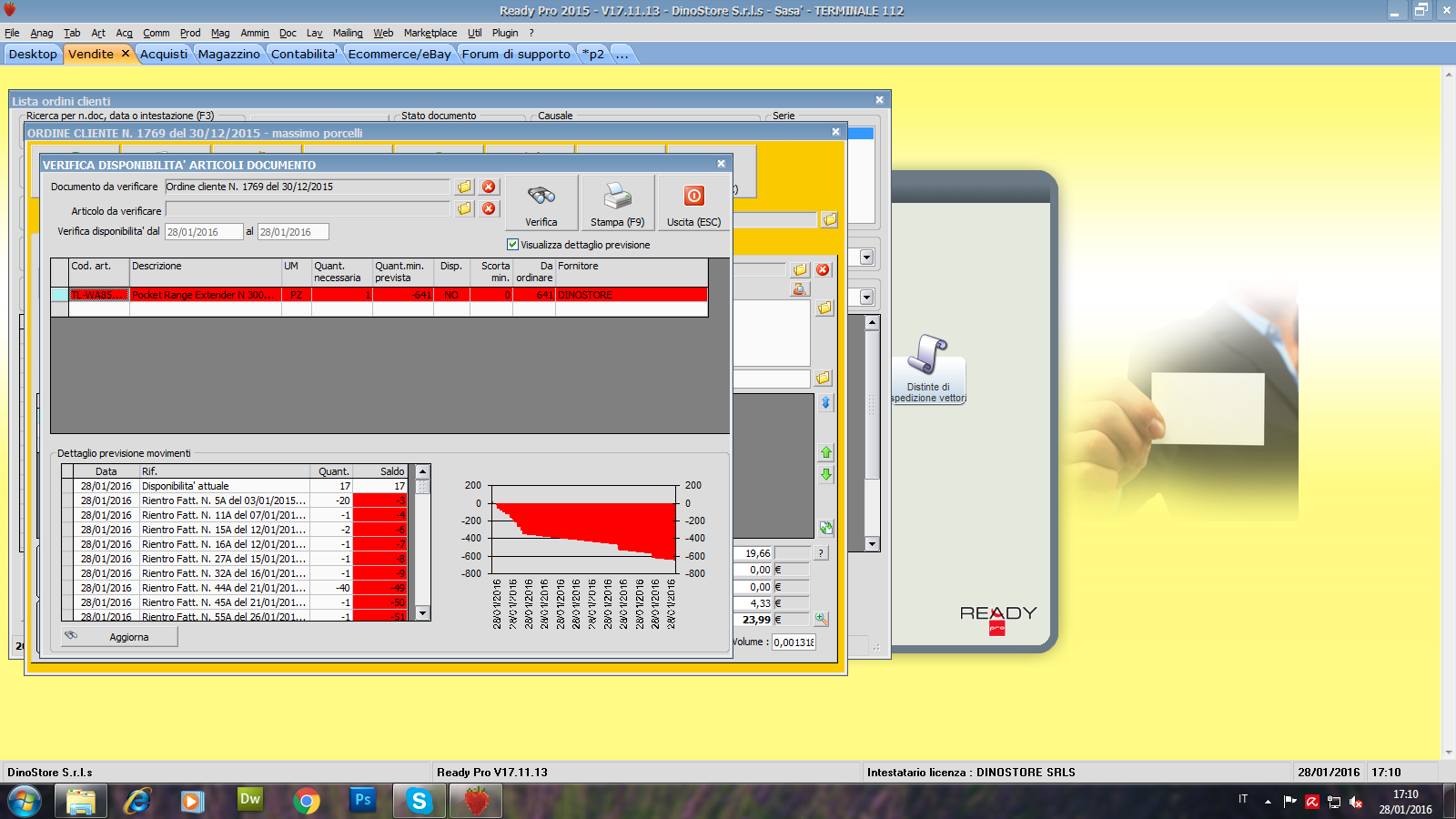The width and height of the screenshot is (1456, 819).
Task: Expand the upper dropdown in Lista ordini window
Action: (866, 258)
